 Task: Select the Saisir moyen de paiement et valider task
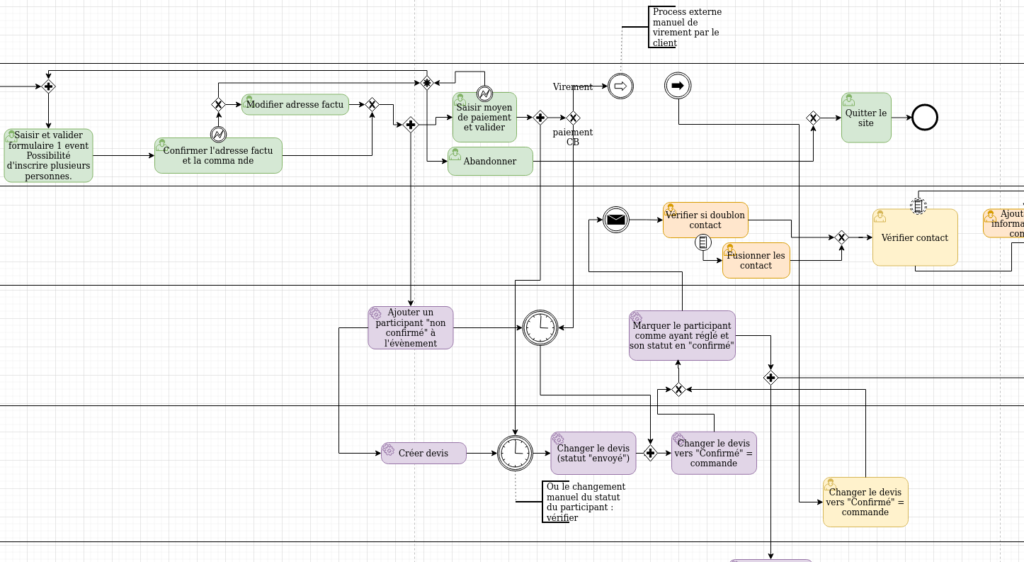coord(485,117)
